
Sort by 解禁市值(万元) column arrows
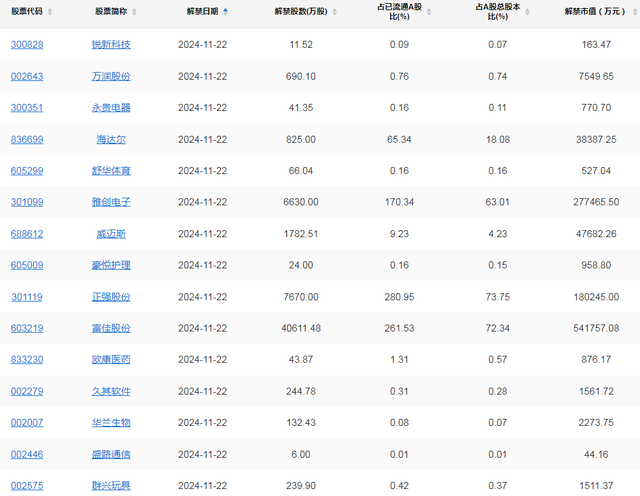pos(635,12)
